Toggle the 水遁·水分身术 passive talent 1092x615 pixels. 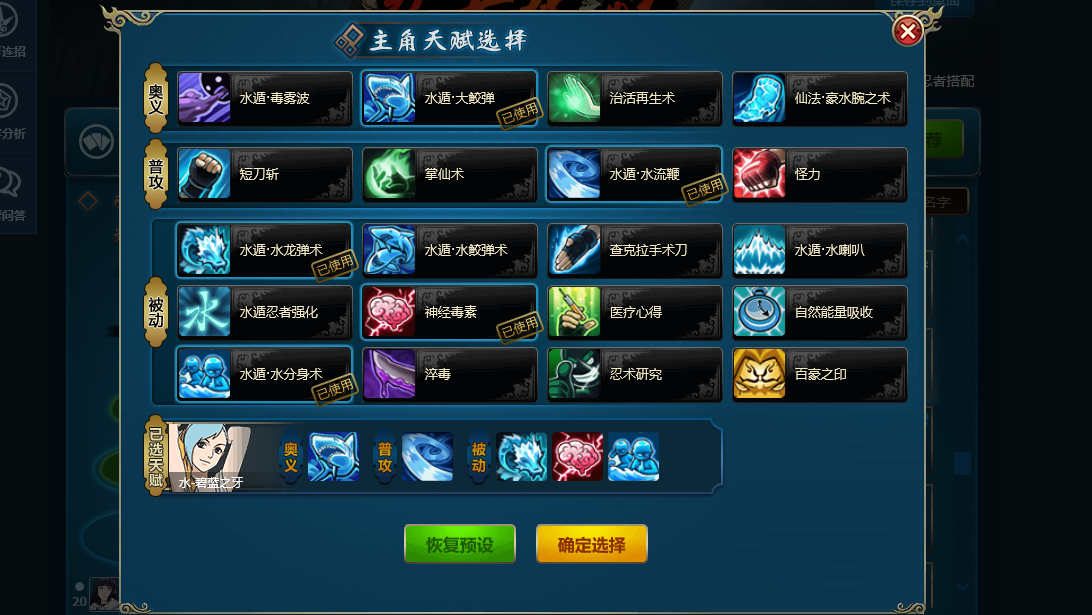click(264, 374)
